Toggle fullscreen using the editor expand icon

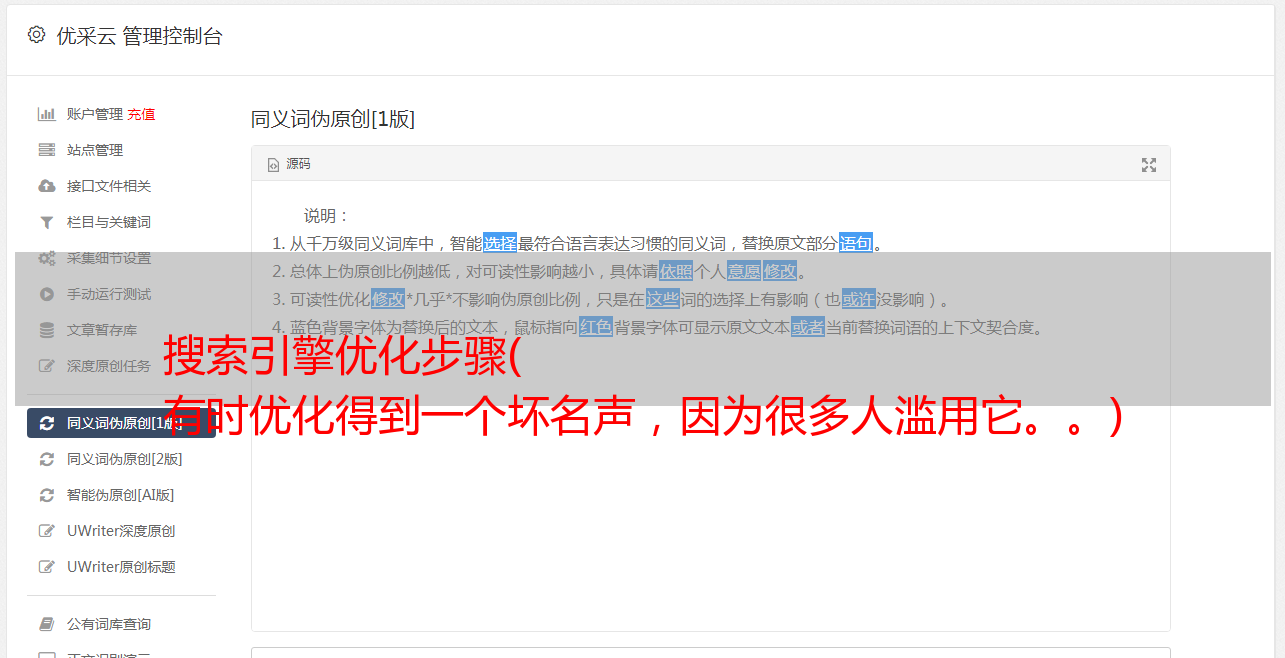point(1149,165)
